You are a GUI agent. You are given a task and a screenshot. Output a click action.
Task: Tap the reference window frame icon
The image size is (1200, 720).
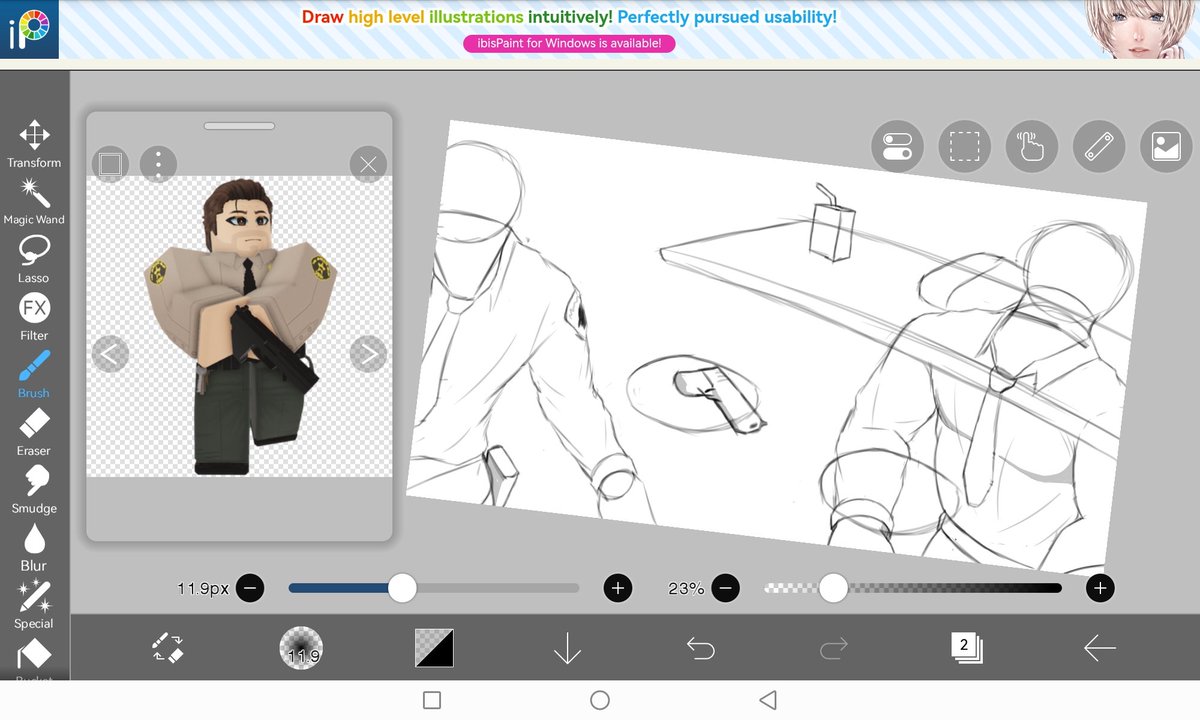pos(110,163)
